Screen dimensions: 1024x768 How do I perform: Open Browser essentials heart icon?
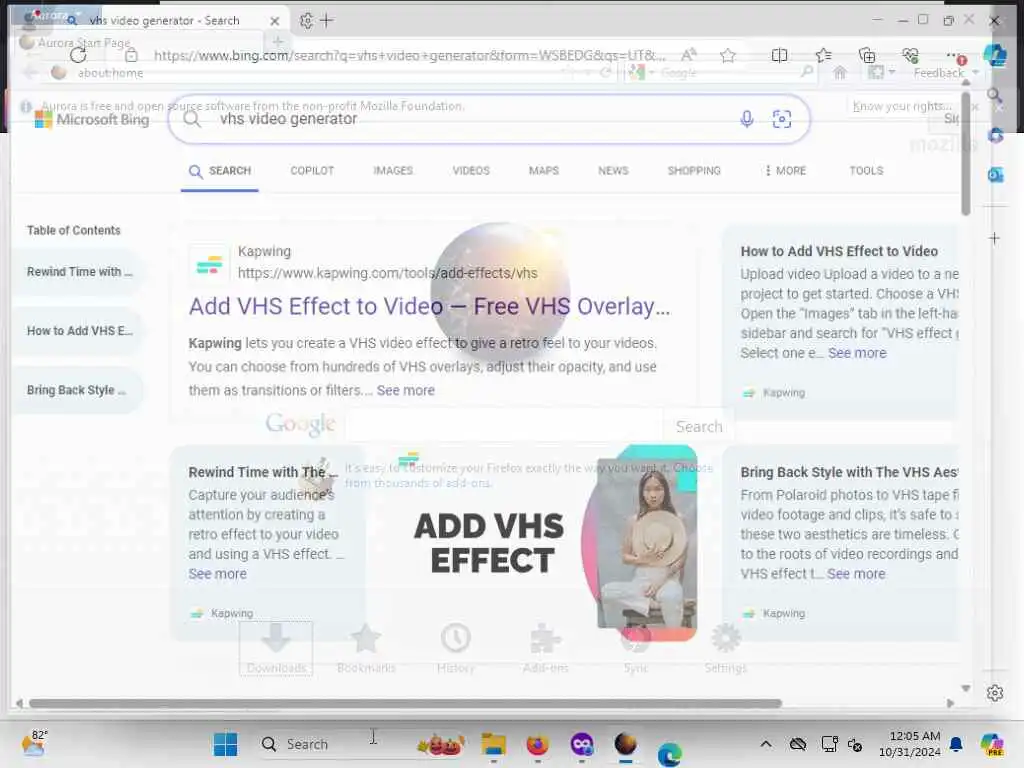point(910,56)
